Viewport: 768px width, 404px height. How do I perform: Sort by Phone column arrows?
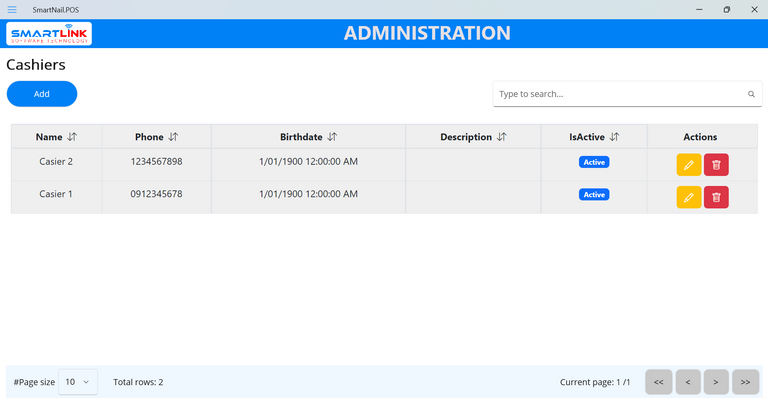coord(173,137)
